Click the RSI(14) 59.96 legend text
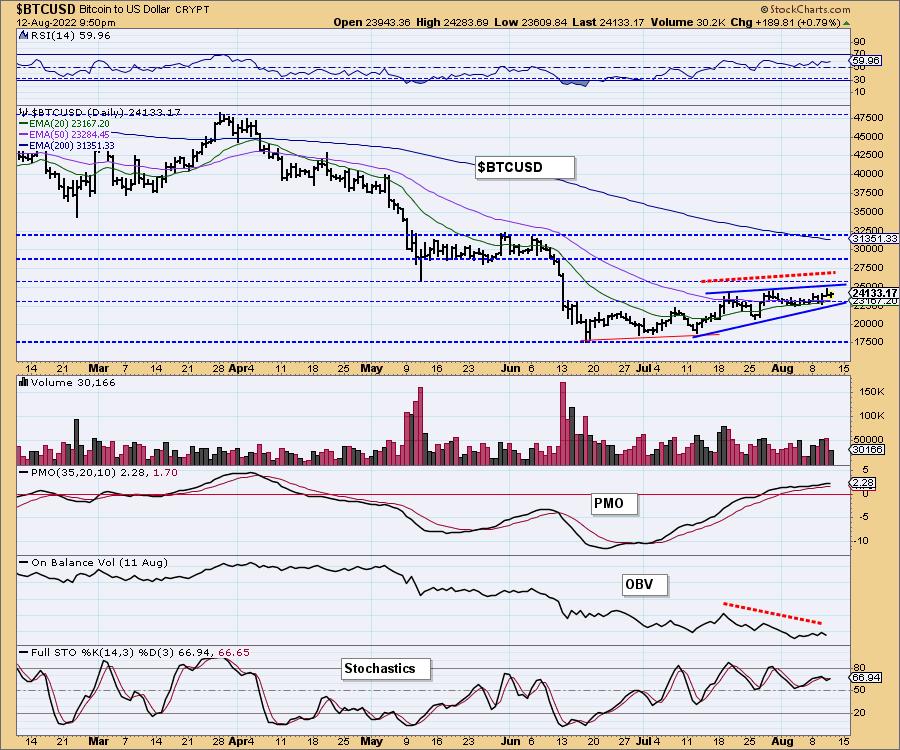This screenshot has height=750, width=900. (70, 36)
